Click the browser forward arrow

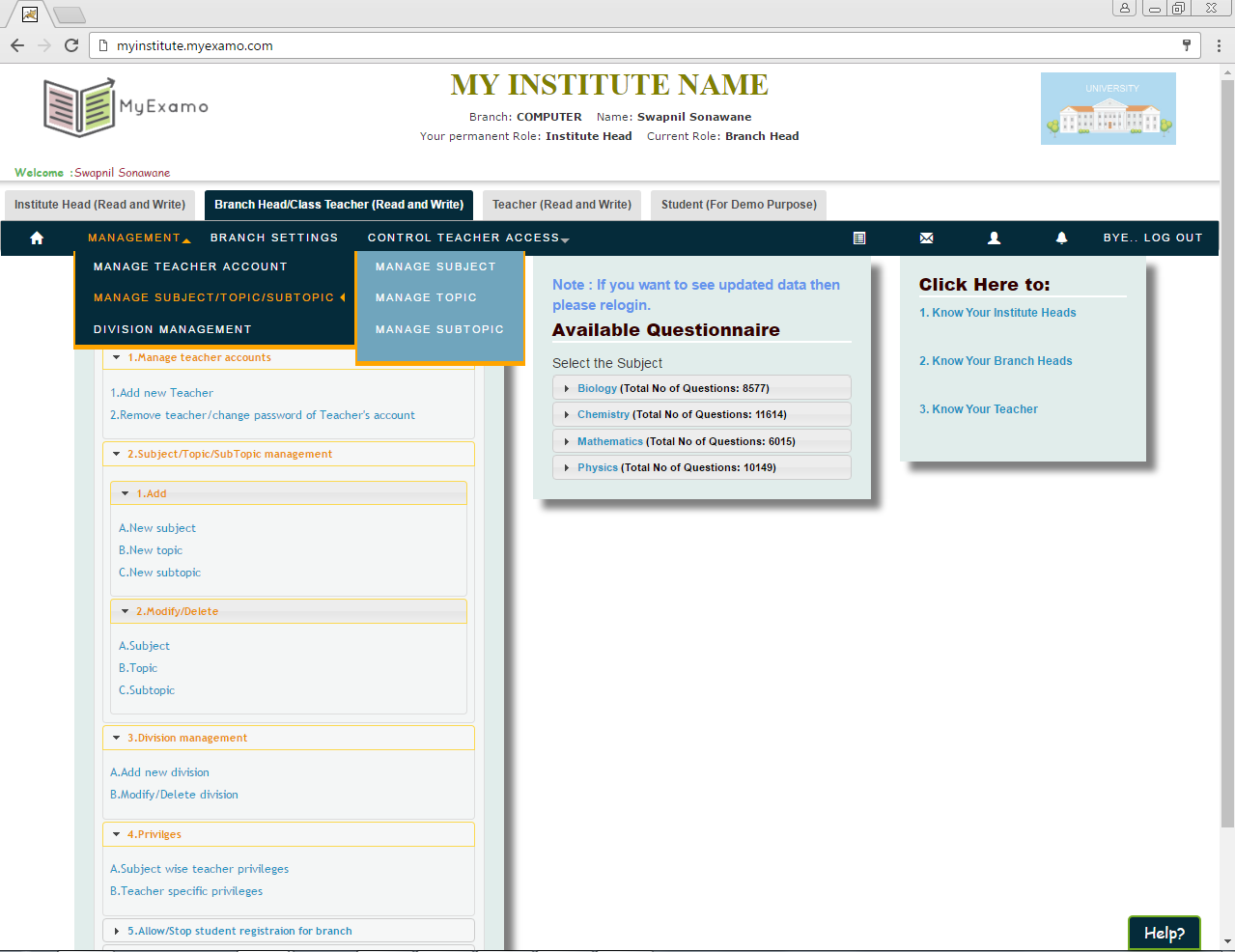pos(44,45)
